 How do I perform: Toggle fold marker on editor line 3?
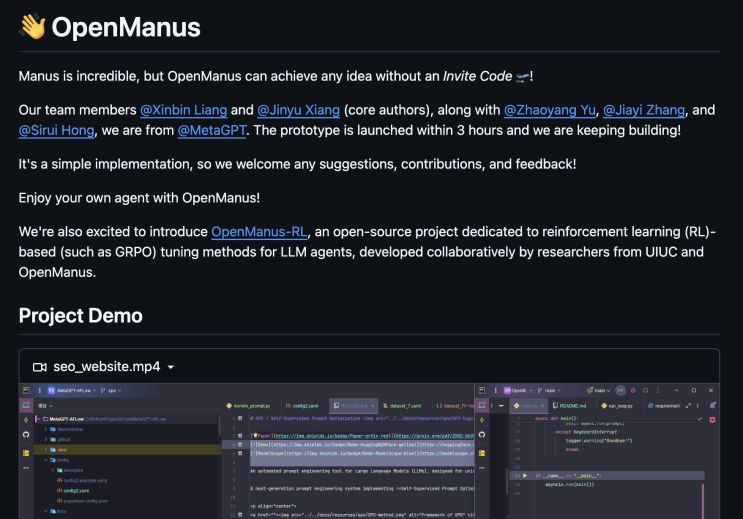point(240,436)
